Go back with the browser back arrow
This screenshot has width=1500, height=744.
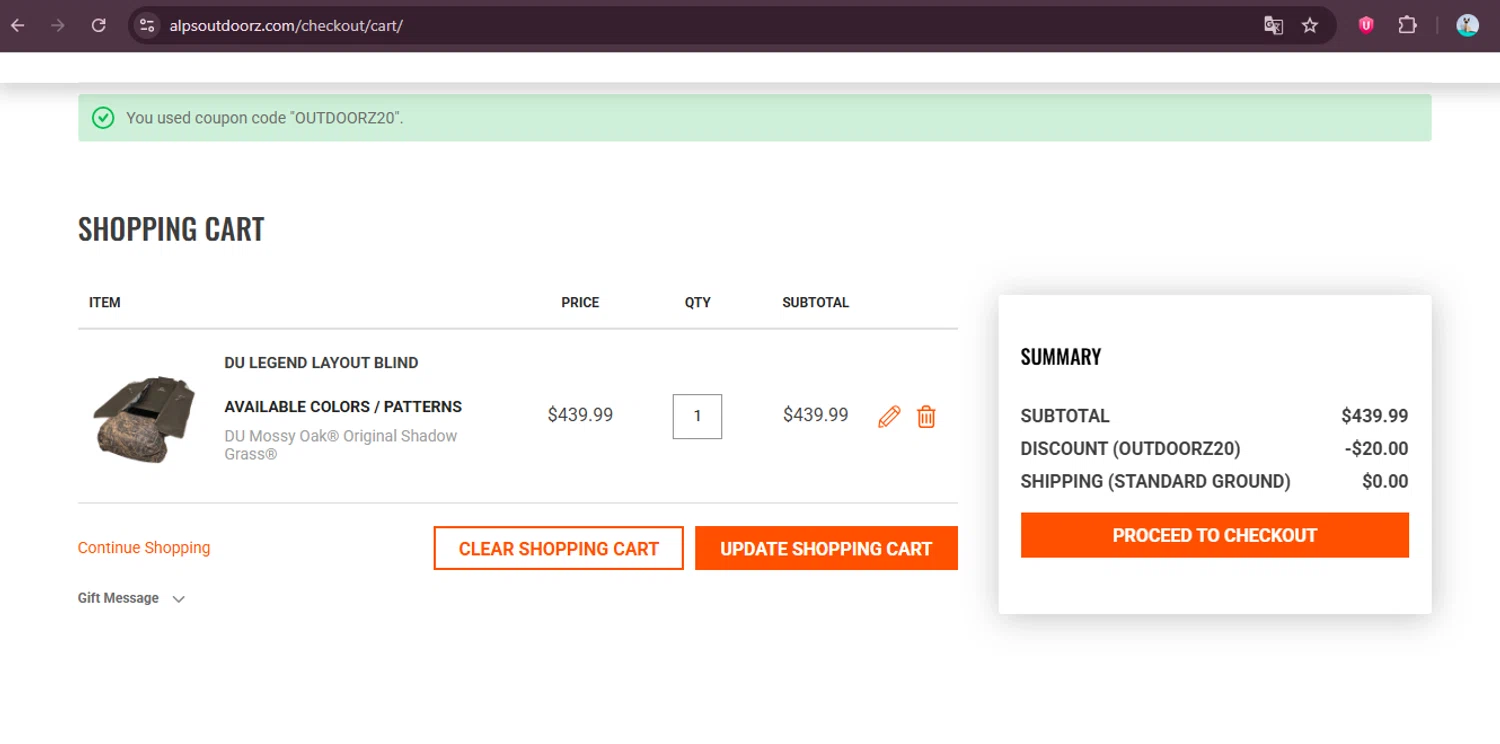(x=18, y=25)
